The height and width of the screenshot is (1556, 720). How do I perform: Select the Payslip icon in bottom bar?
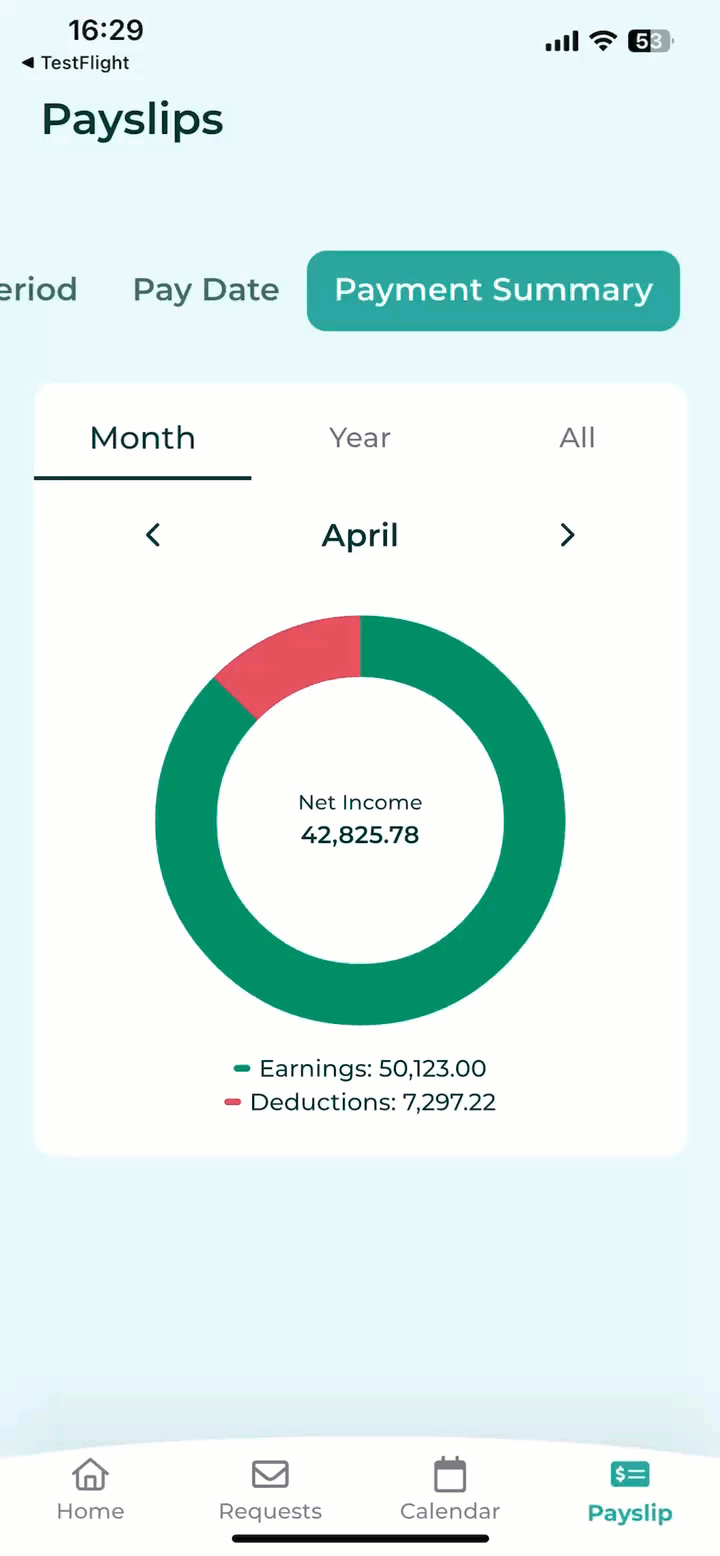coord(630,1474)
